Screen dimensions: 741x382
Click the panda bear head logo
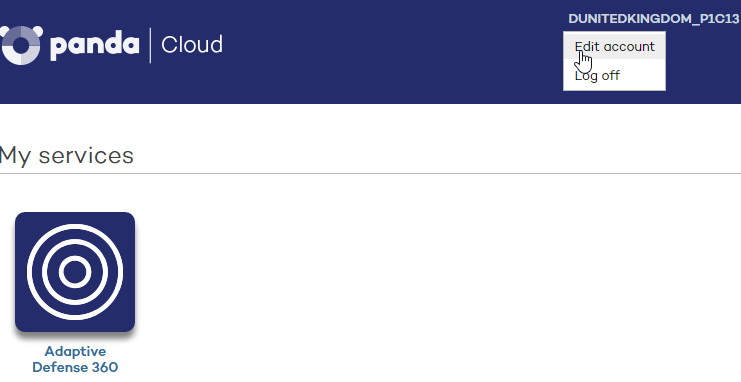20,45
